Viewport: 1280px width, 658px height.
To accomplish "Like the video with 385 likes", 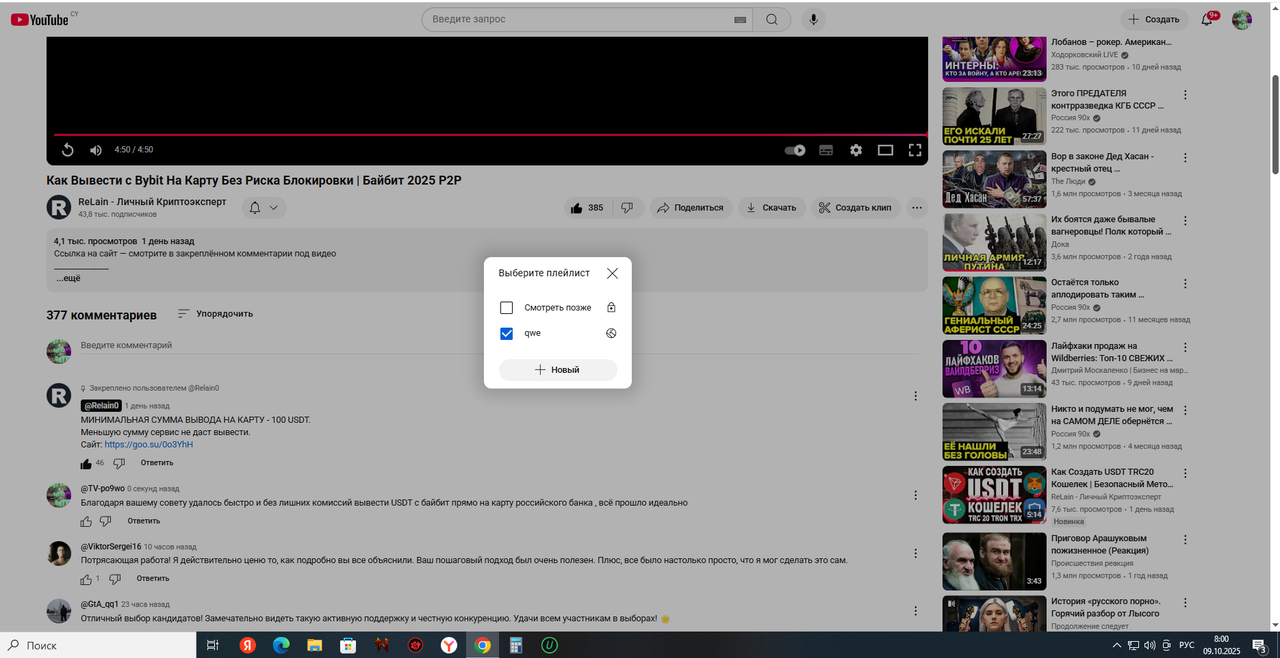I will pos(587,208).
